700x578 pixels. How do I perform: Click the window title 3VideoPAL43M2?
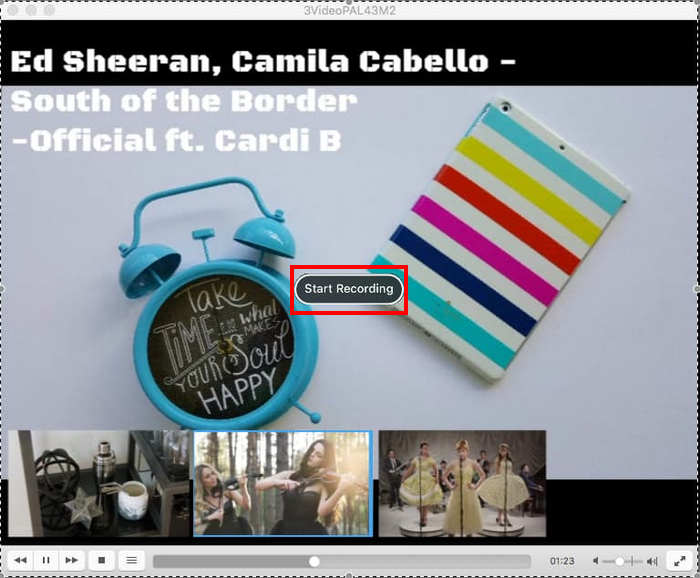click(350, 10)
